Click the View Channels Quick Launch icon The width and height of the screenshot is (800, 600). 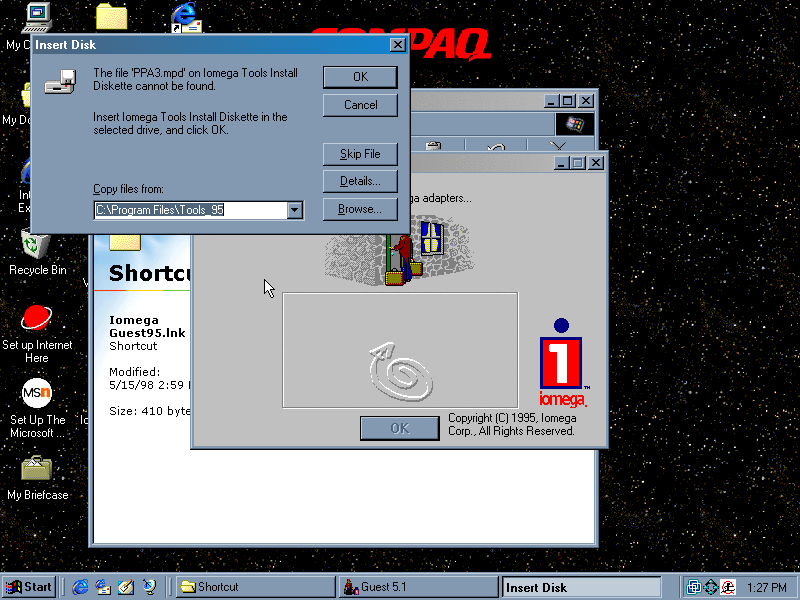pyautogui.click(x=149, y=587)
